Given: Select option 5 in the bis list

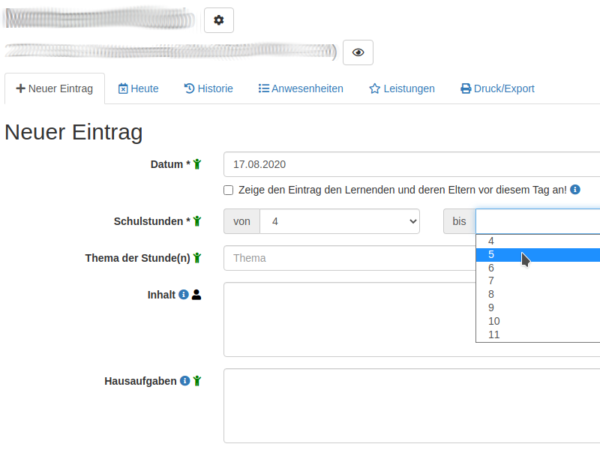Looking at the screenshot, I should [x=538, y=255].
